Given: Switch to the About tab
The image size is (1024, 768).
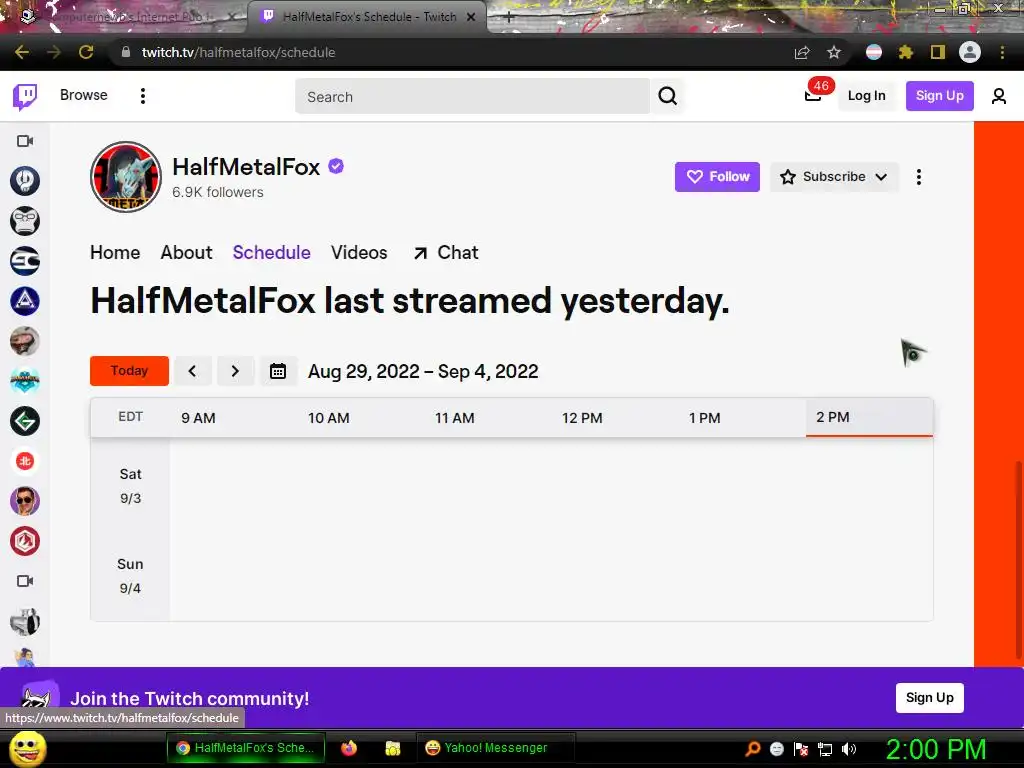Looking at the screenshot, I should pyautogui.click(x=186, y=253).
